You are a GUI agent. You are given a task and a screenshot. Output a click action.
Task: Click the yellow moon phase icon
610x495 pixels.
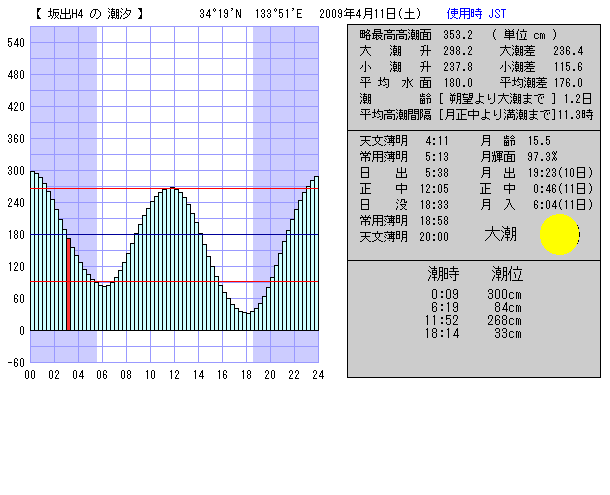559,234
